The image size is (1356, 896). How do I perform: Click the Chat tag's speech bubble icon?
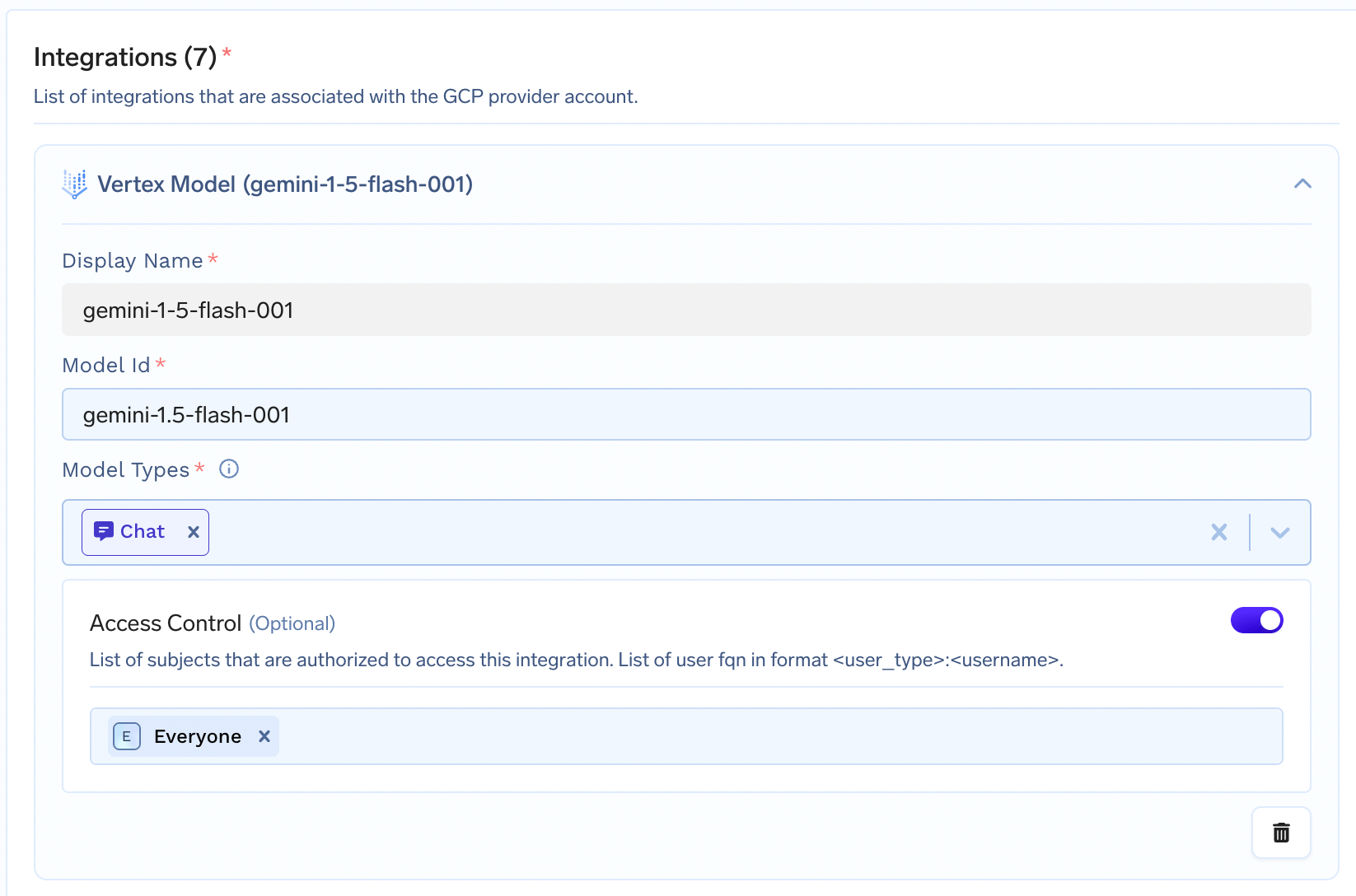click(x=103, y=531)
